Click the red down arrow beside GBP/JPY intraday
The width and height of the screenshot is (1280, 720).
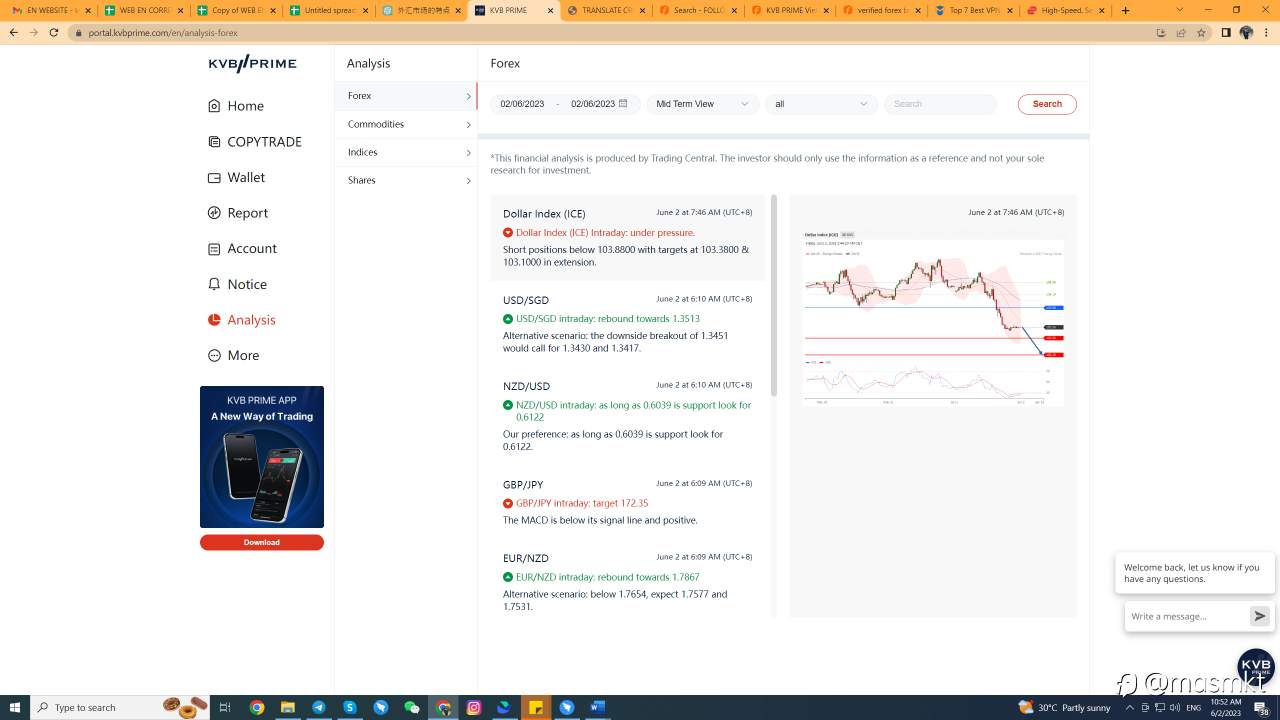tap(508, 503)
